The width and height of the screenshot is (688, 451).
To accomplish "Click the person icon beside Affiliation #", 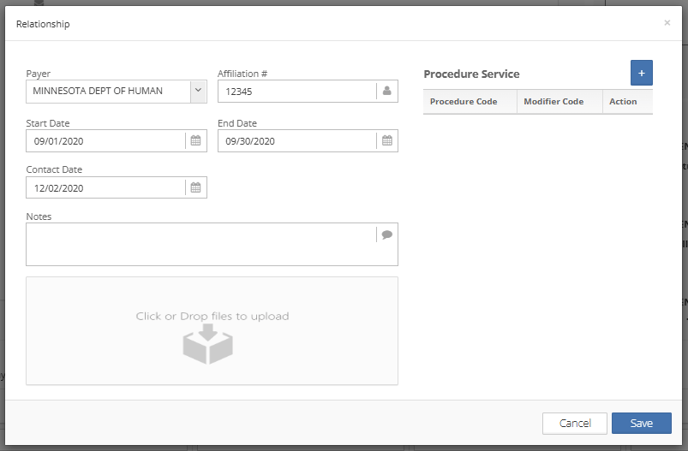I will [387, 91].
